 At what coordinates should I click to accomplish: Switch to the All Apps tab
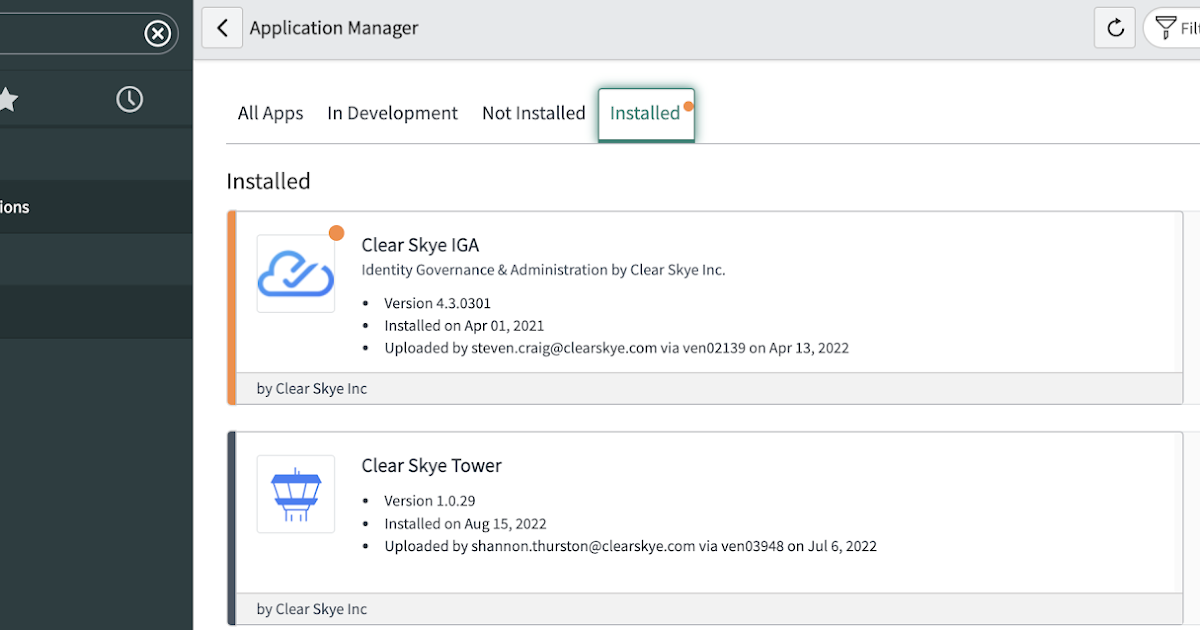click(270, 113)
